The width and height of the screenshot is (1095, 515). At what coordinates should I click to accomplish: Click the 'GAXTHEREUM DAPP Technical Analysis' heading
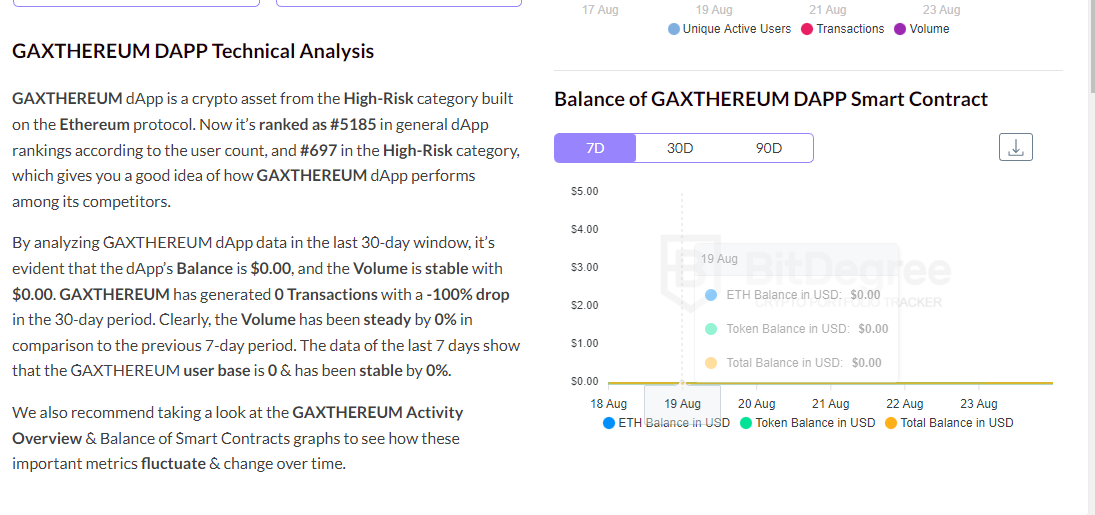(193, 51)
